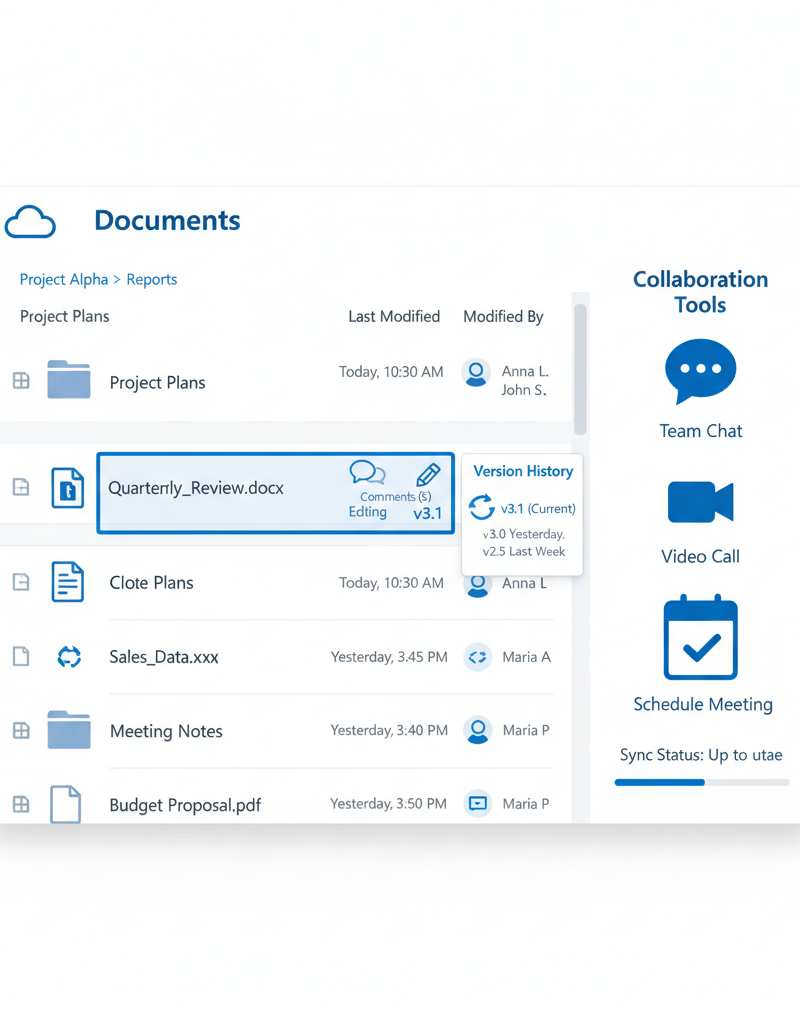800x1024 pixels.
Task: Click the cloud logo icon
Action: pos(30,222)
